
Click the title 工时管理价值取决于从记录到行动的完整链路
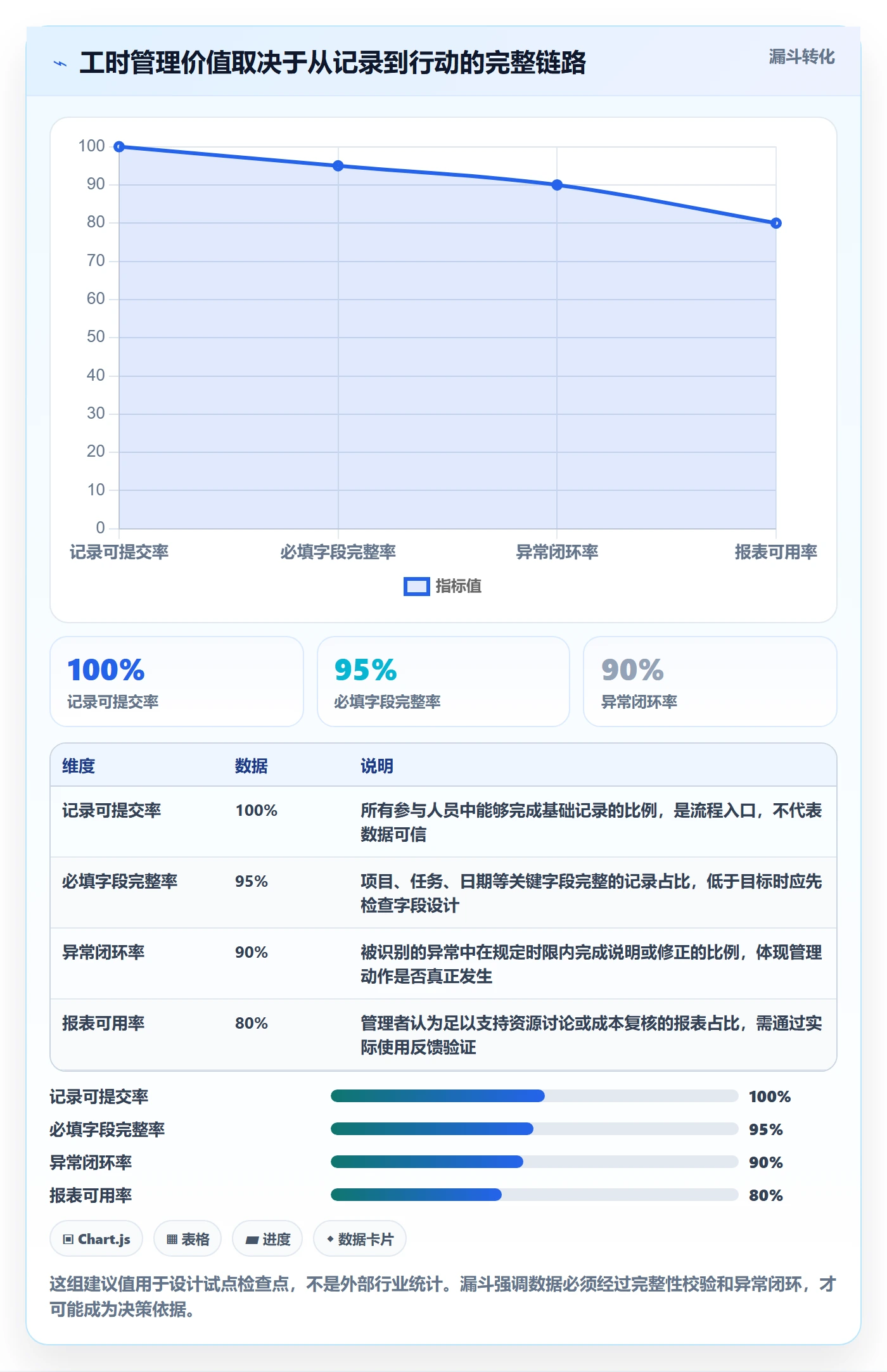pos(333,63)
